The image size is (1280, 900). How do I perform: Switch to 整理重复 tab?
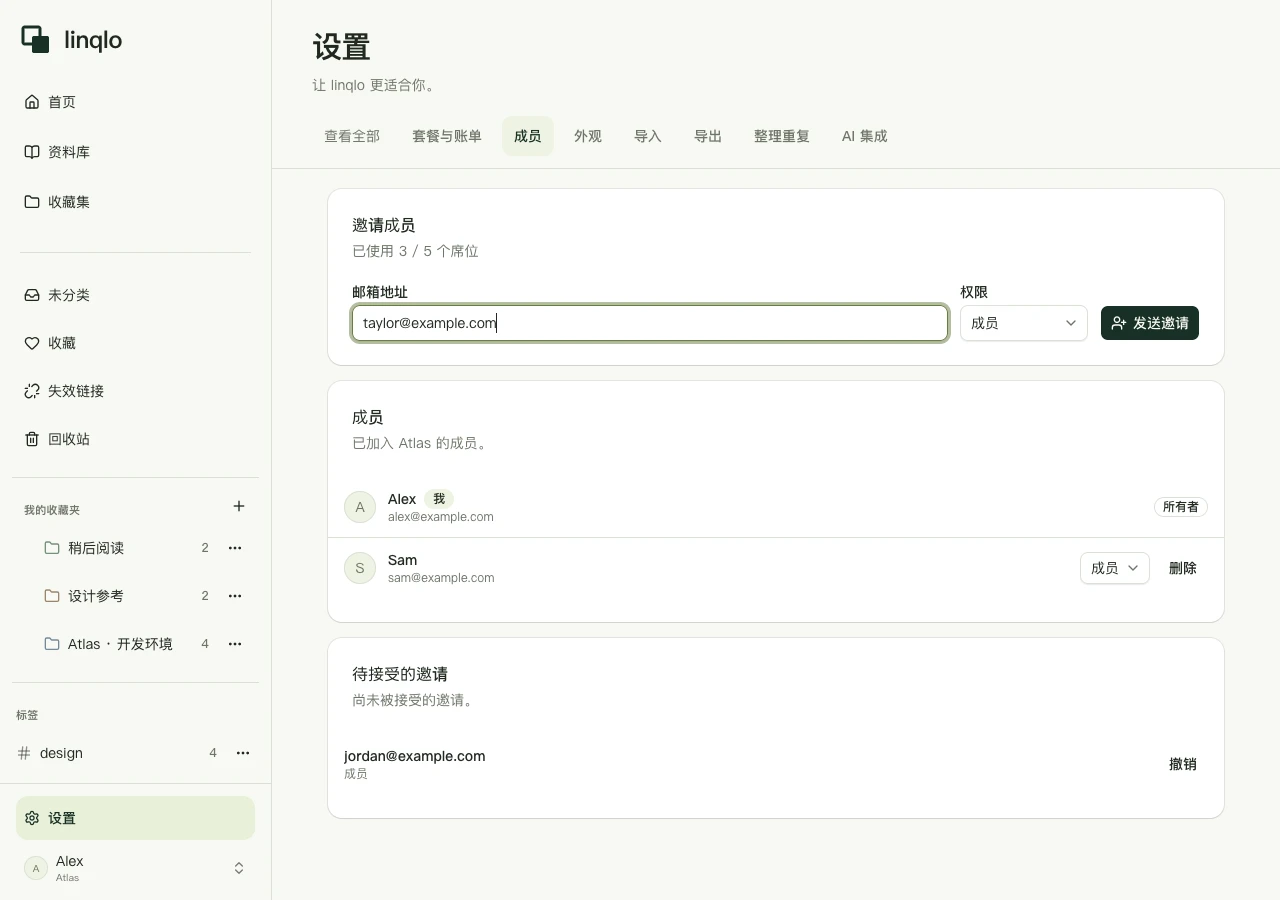782,136
